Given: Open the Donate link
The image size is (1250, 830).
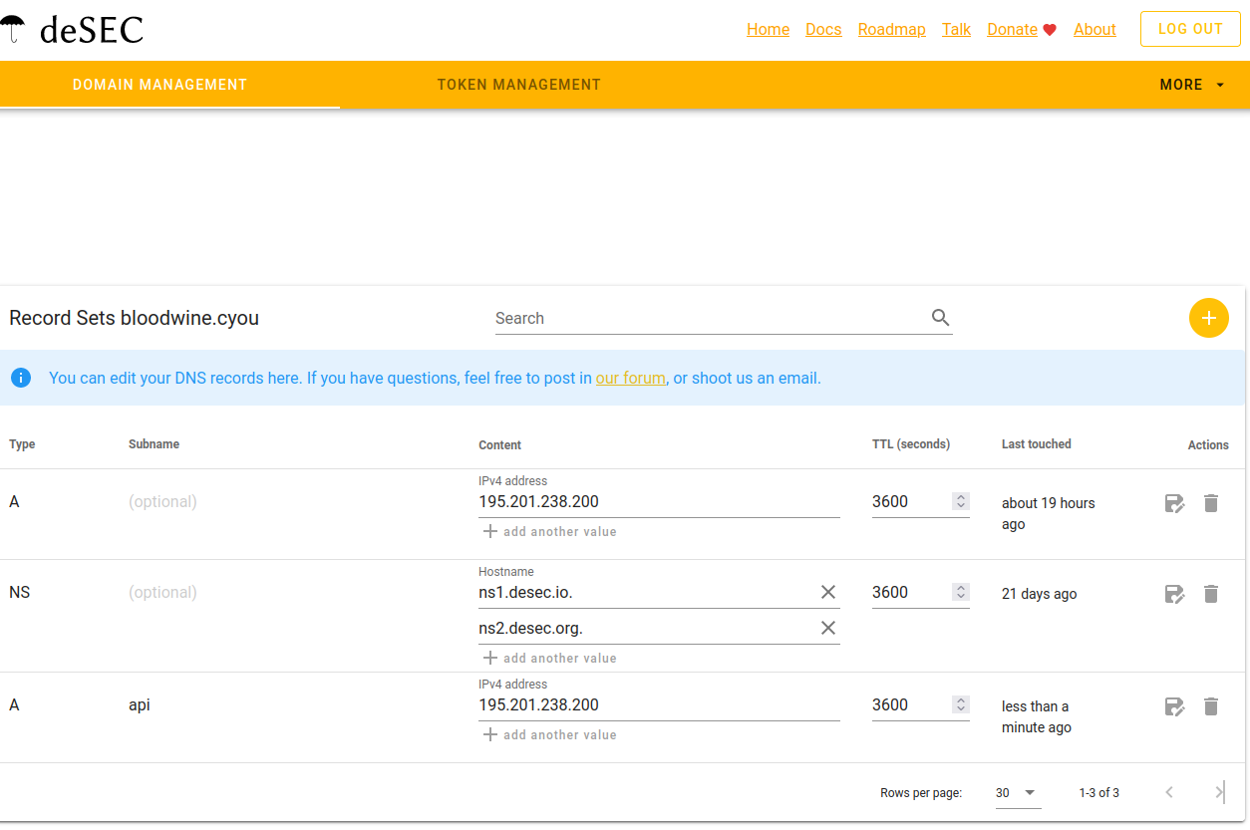Looking at the screenshot, I should pyautogui.click(x=1012, y=30).
